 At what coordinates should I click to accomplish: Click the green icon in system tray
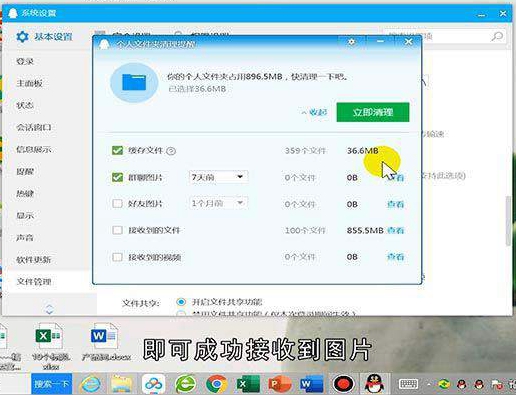click(x=444, y=384)
